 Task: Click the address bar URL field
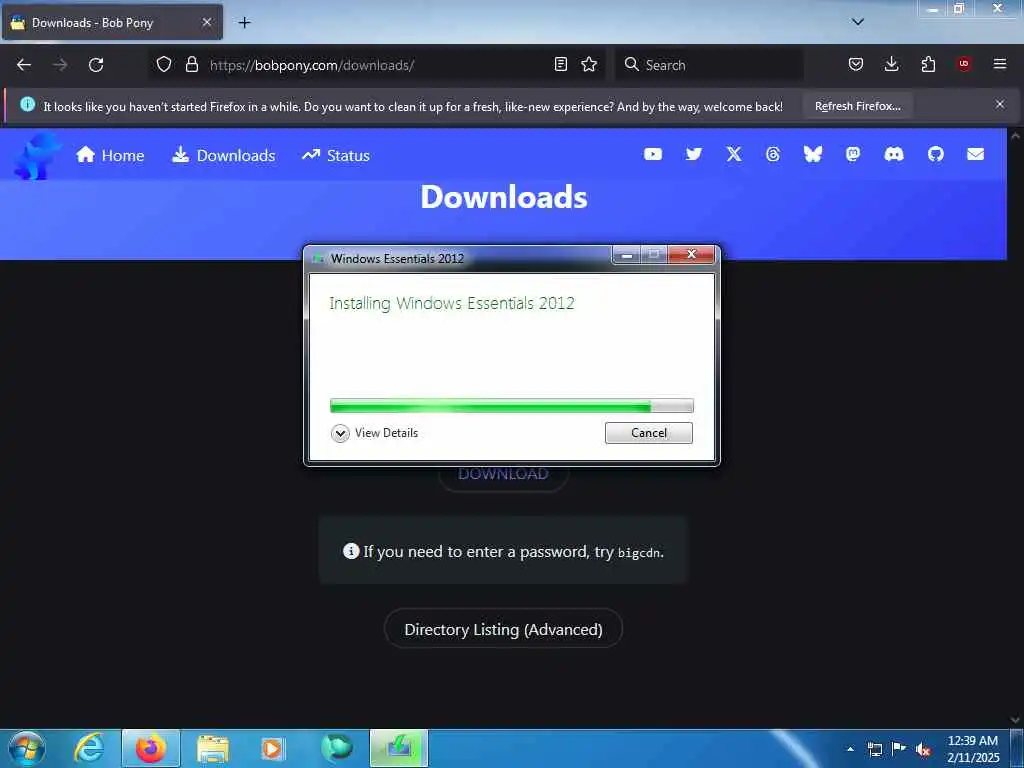point(379,65)
